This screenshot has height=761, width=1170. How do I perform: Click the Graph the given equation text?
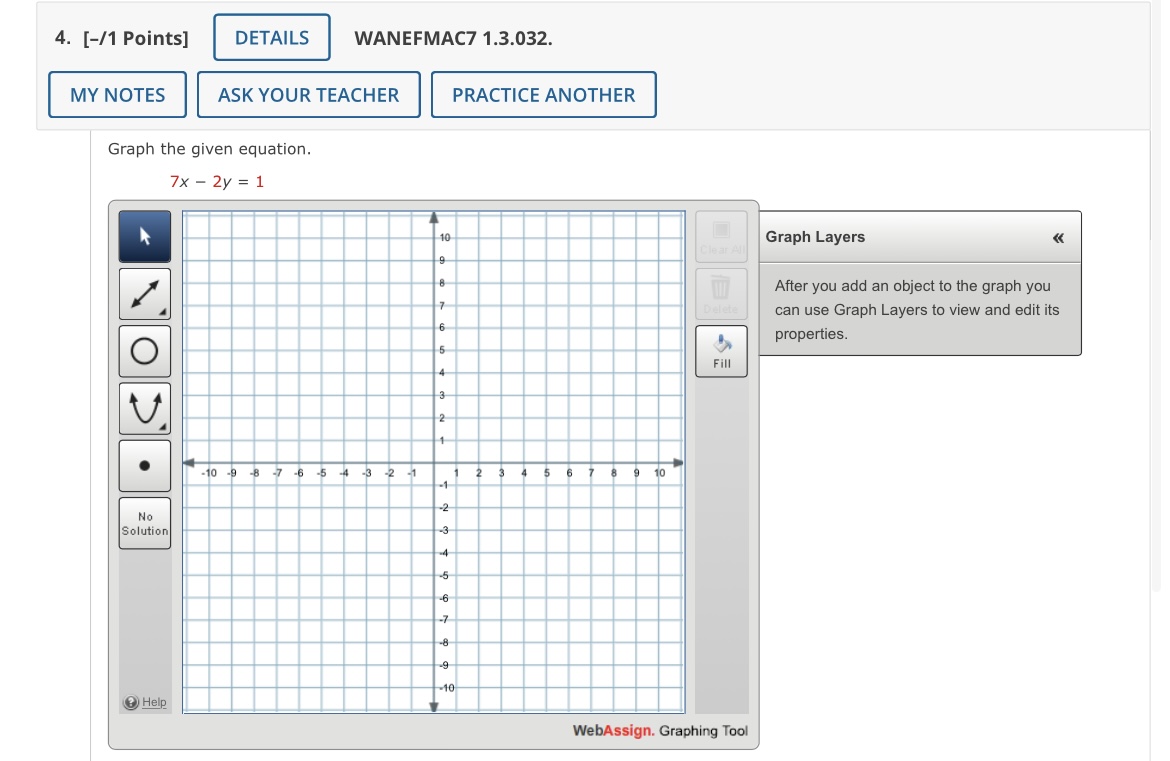(210, 148)
